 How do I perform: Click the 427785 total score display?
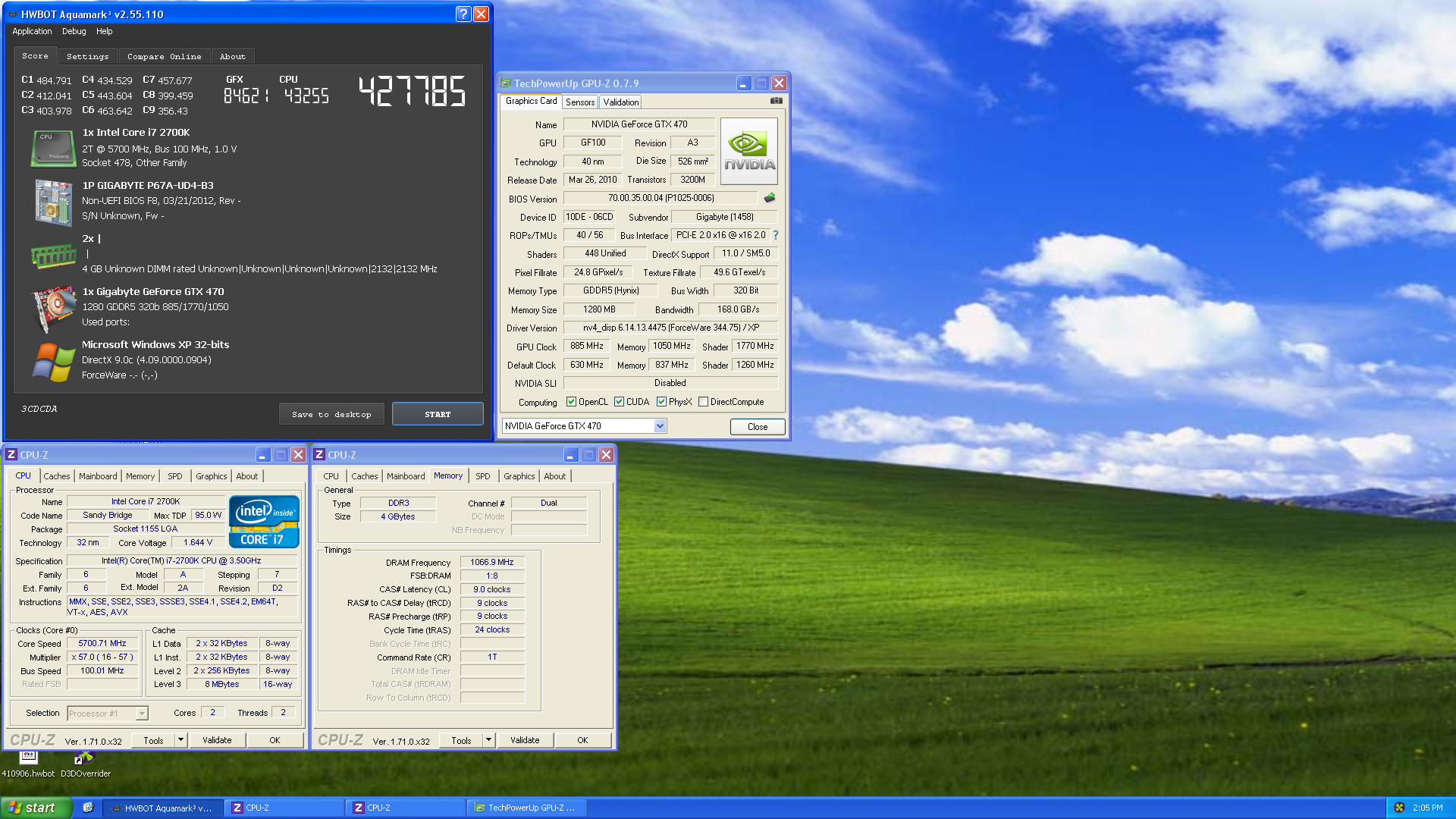412,91
